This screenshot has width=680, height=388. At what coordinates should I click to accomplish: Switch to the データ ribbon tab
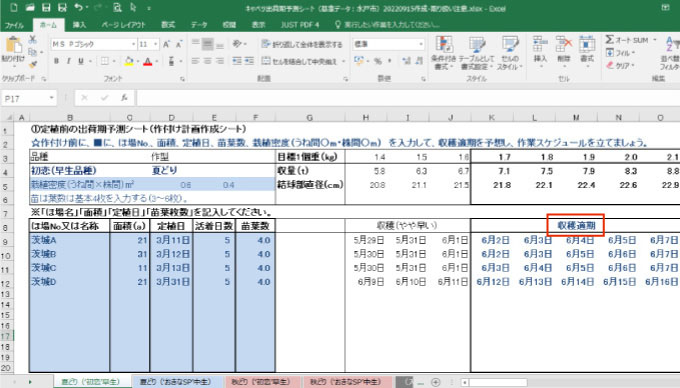tap(199, 25)
